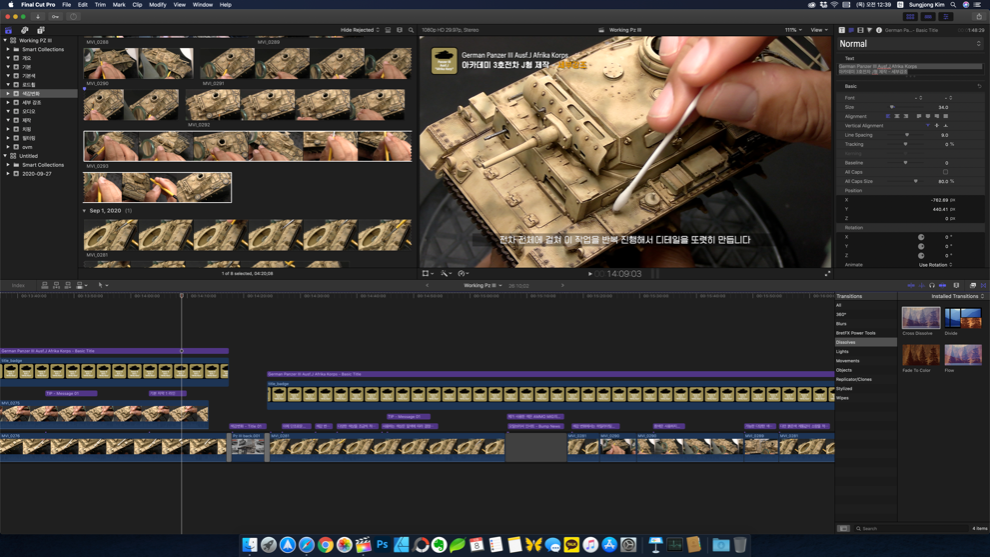Select the Lights transitions category
The width and height of the screenshot is (990, 557).
[x=842, y=352]
